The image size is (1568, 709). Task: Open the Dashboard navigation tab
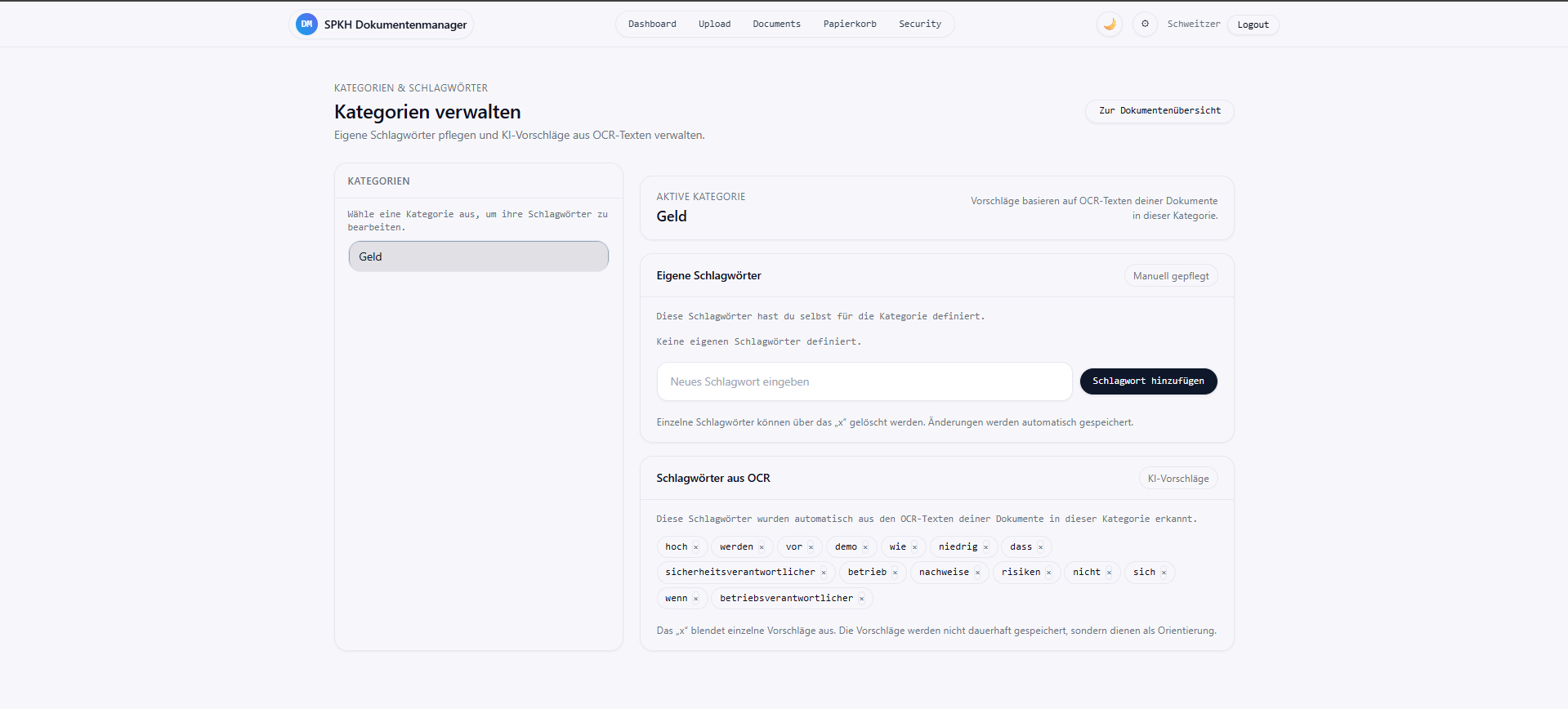pyautogui.click(x=652, y=25)
